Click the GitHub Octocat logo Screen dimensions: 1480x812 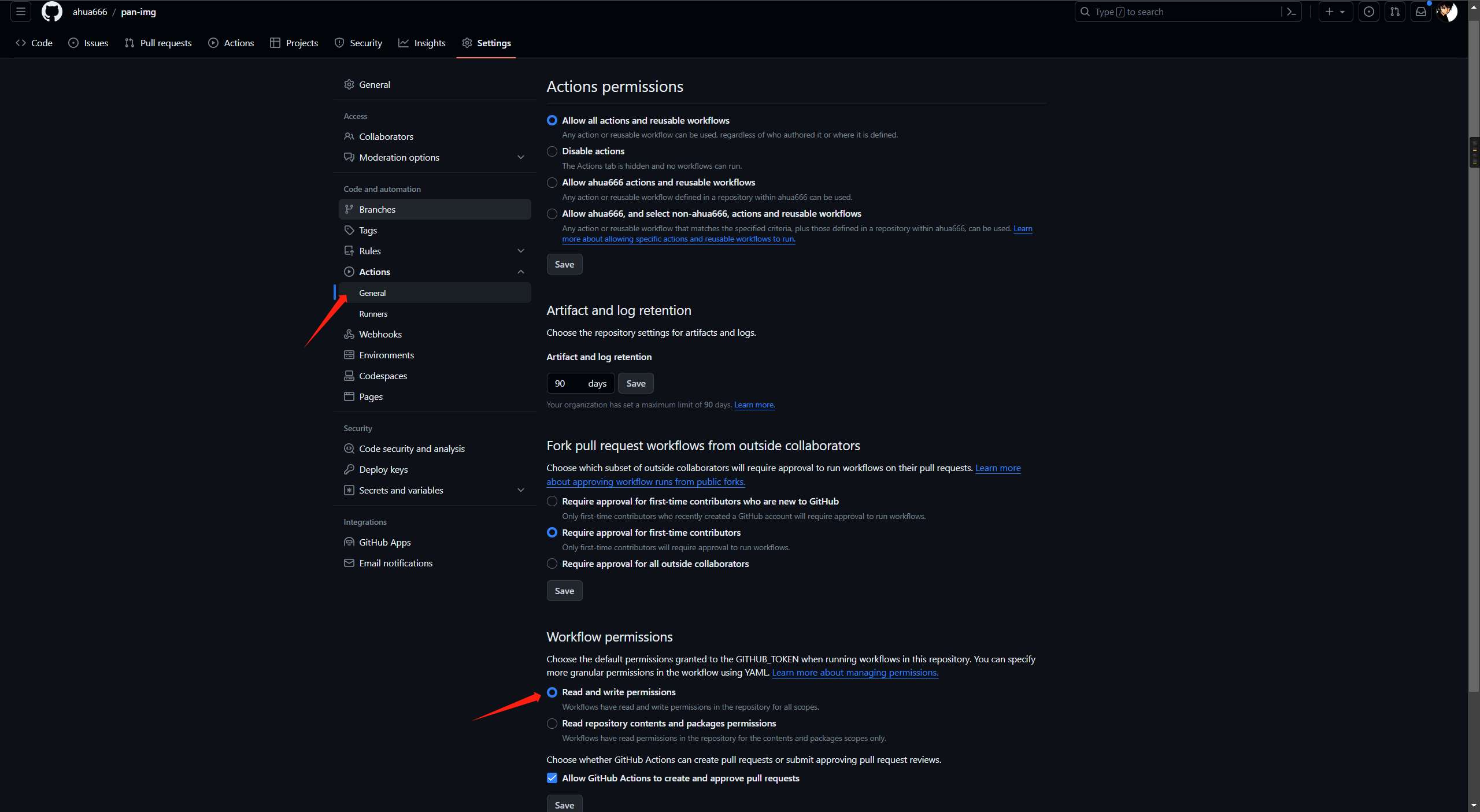pos(51,12)
